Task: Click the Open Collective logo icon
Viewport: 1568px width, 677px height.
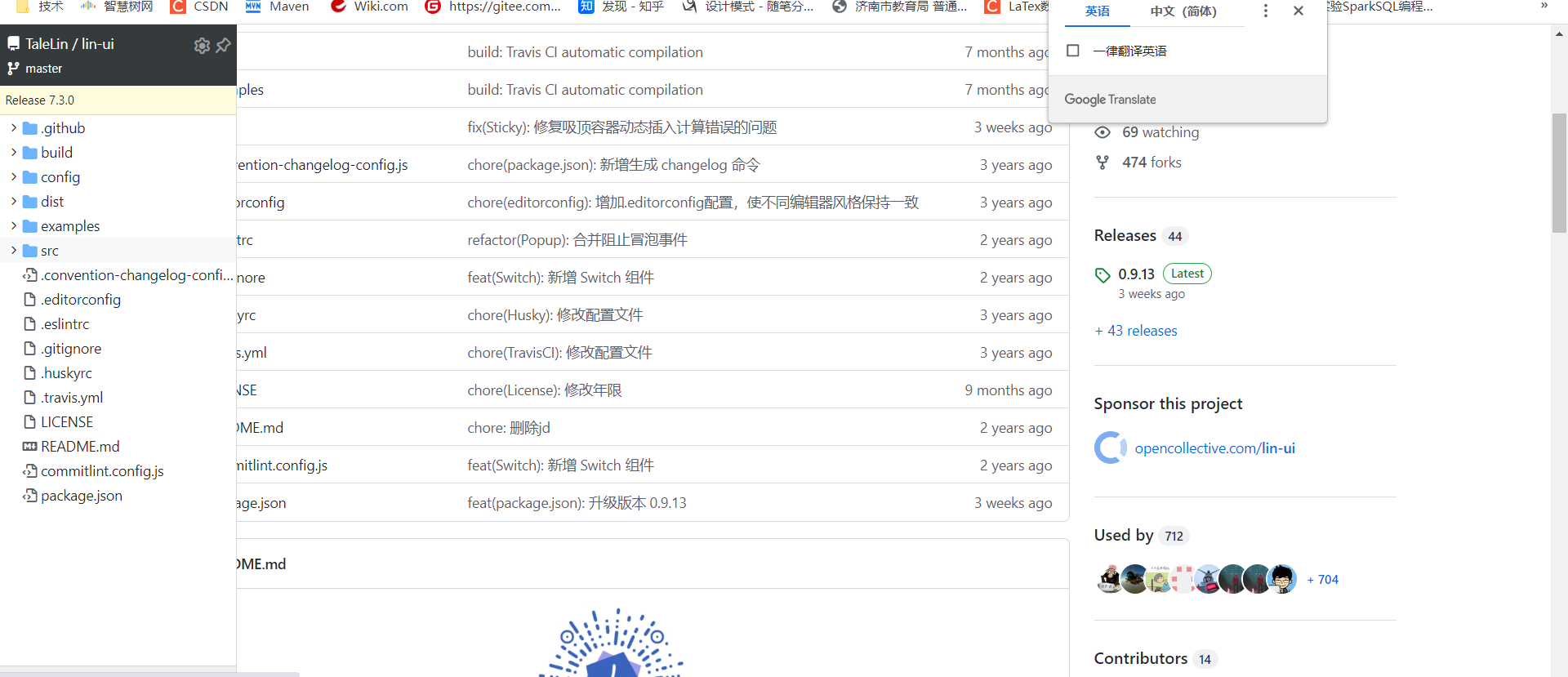Action: coord(1111,448)
